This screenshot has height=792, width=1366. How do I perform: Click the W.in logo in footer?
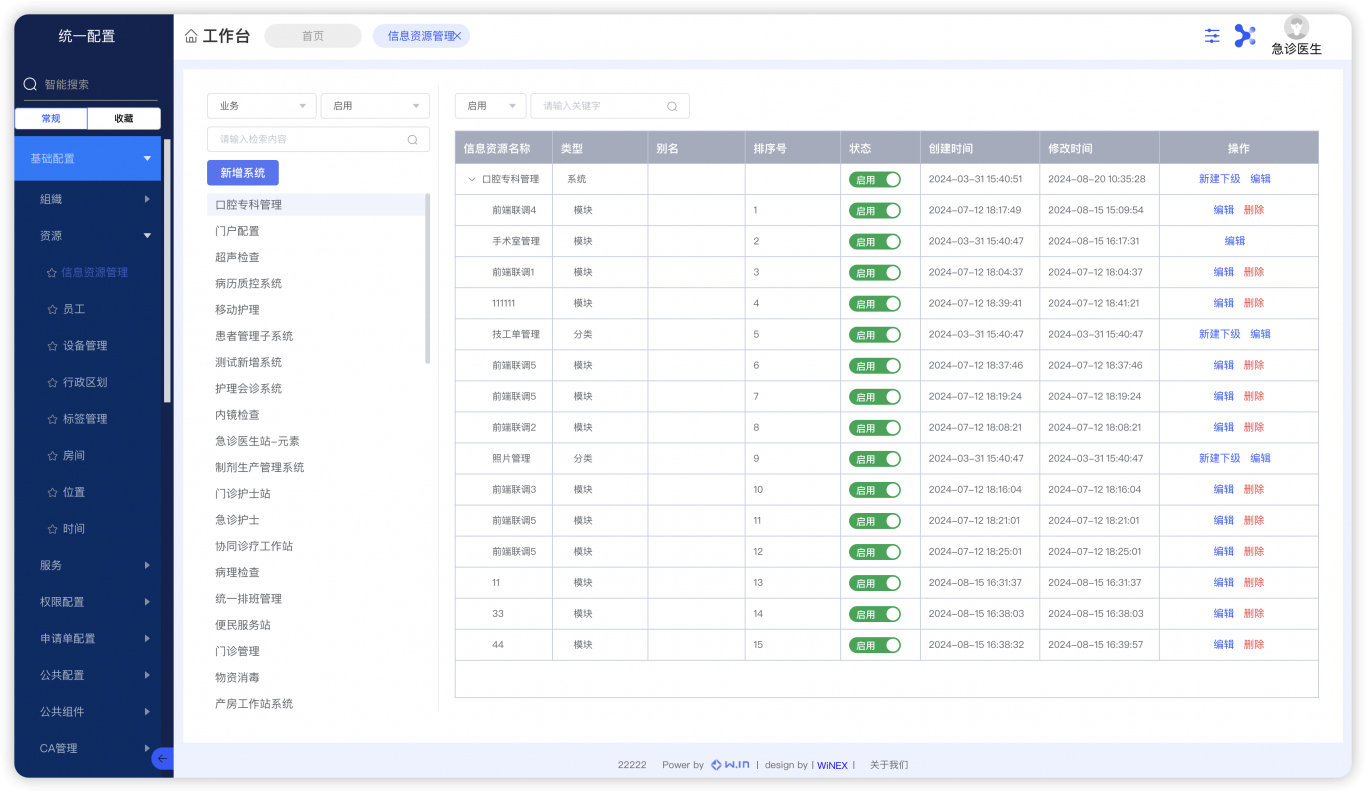coord(730,765)
